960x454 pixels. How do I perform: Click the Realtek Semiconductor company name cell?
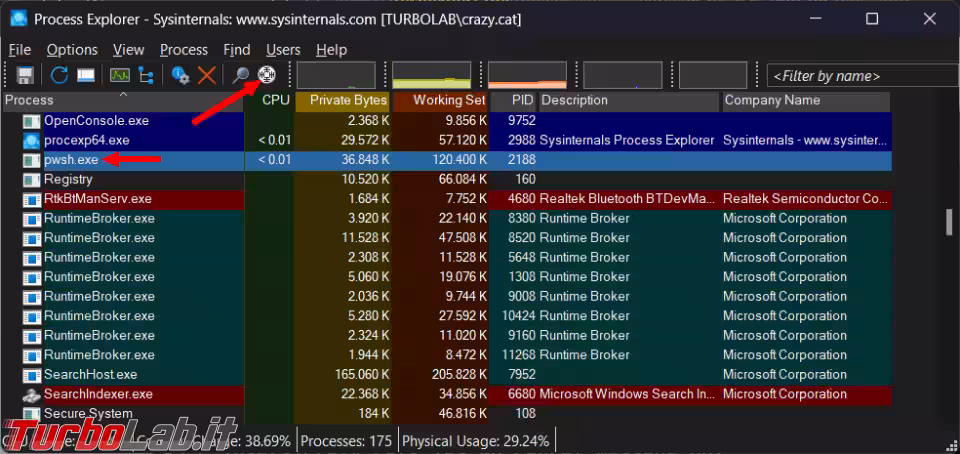(x=806, y=199)
